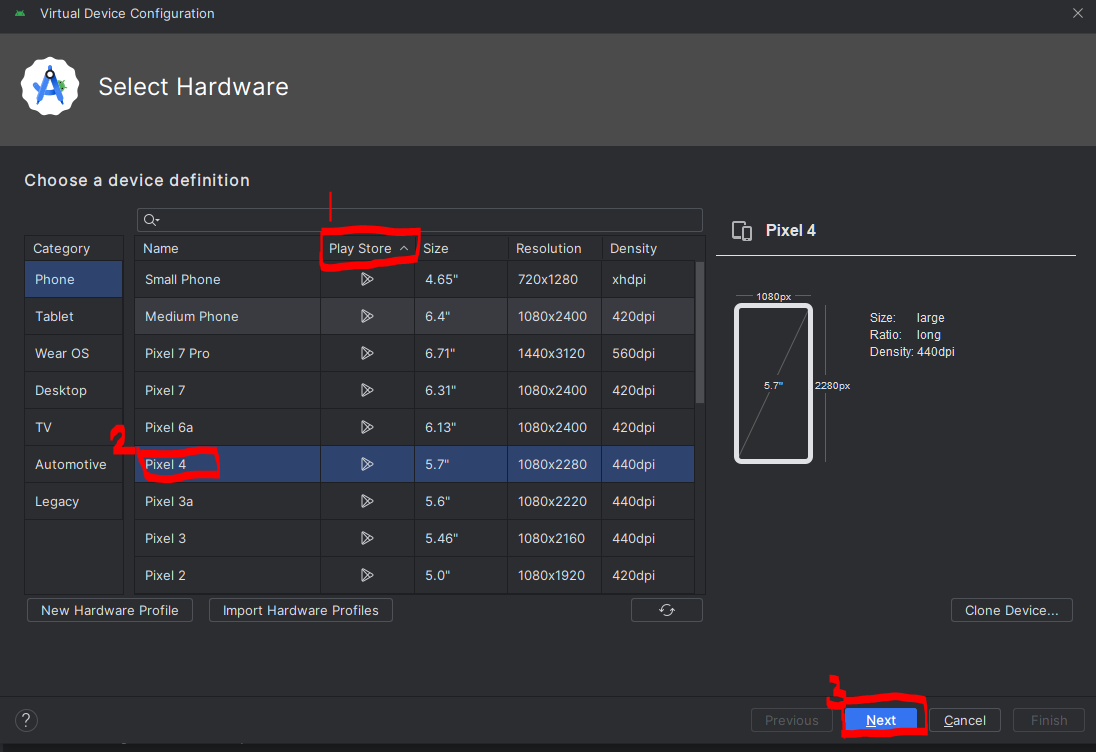The image size is (1096, 752).
Task: Click the search magnifier icon
Action: point(151,220)
